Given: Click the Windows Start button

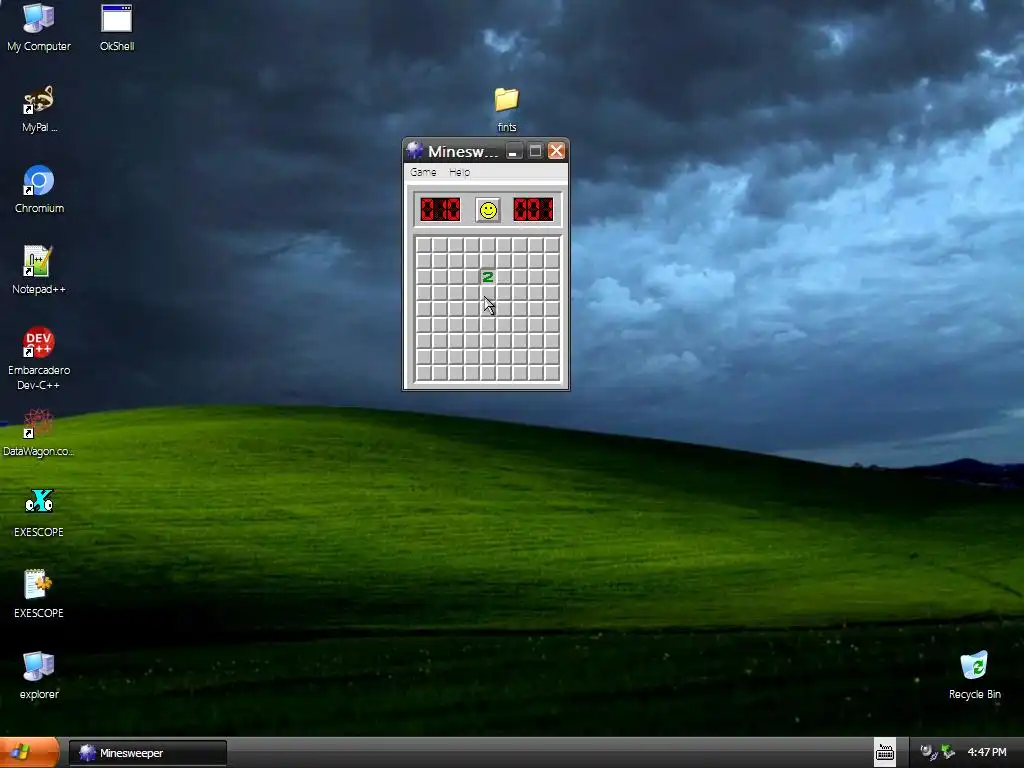Looking at the screenshot, I should [29, 752].
